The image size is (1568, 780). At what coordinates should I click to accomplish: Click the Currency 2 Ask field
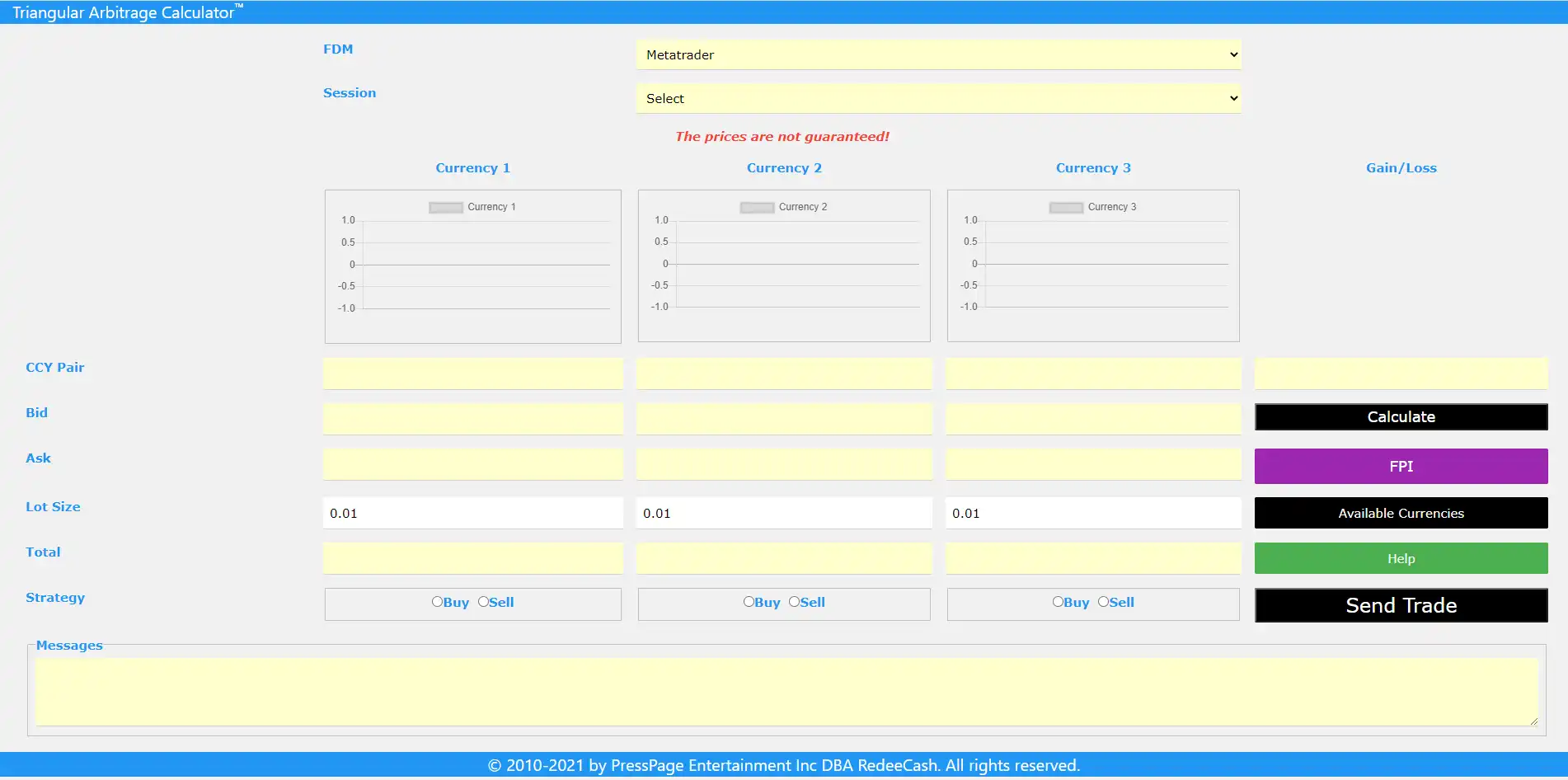(x=784, y=464)
